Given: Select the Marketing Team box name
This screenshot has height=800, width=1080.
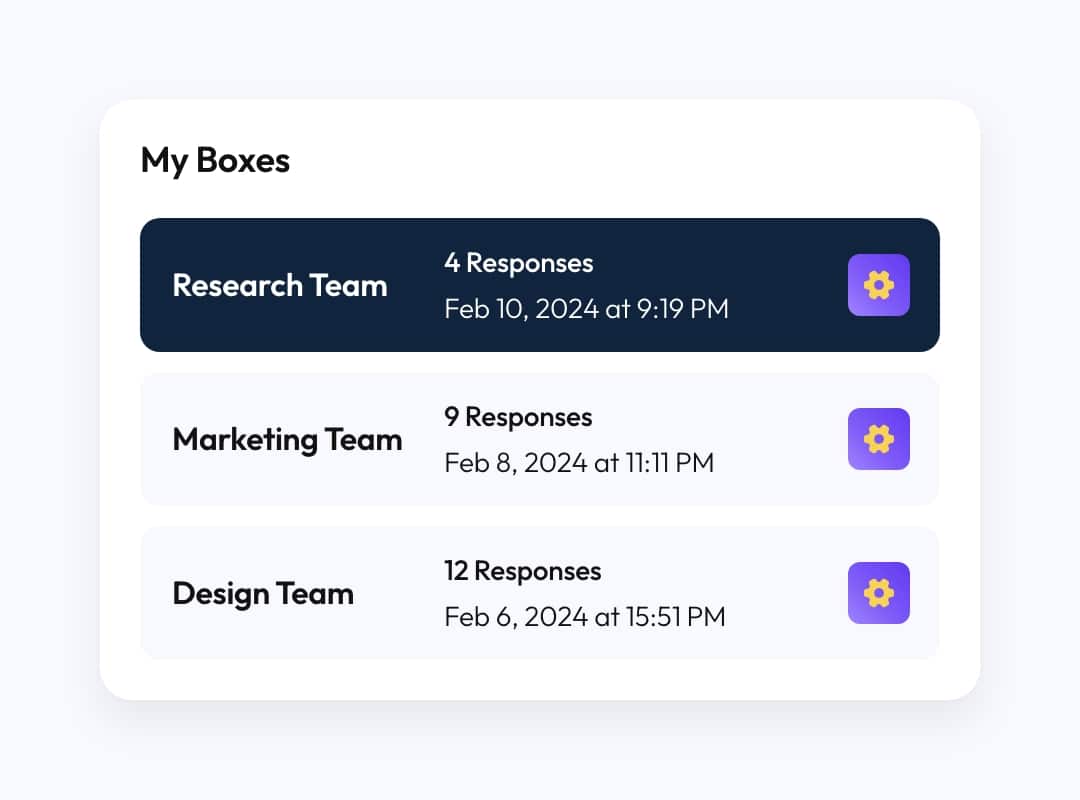Looking at the screenshot, I should (x=287, y=440).
